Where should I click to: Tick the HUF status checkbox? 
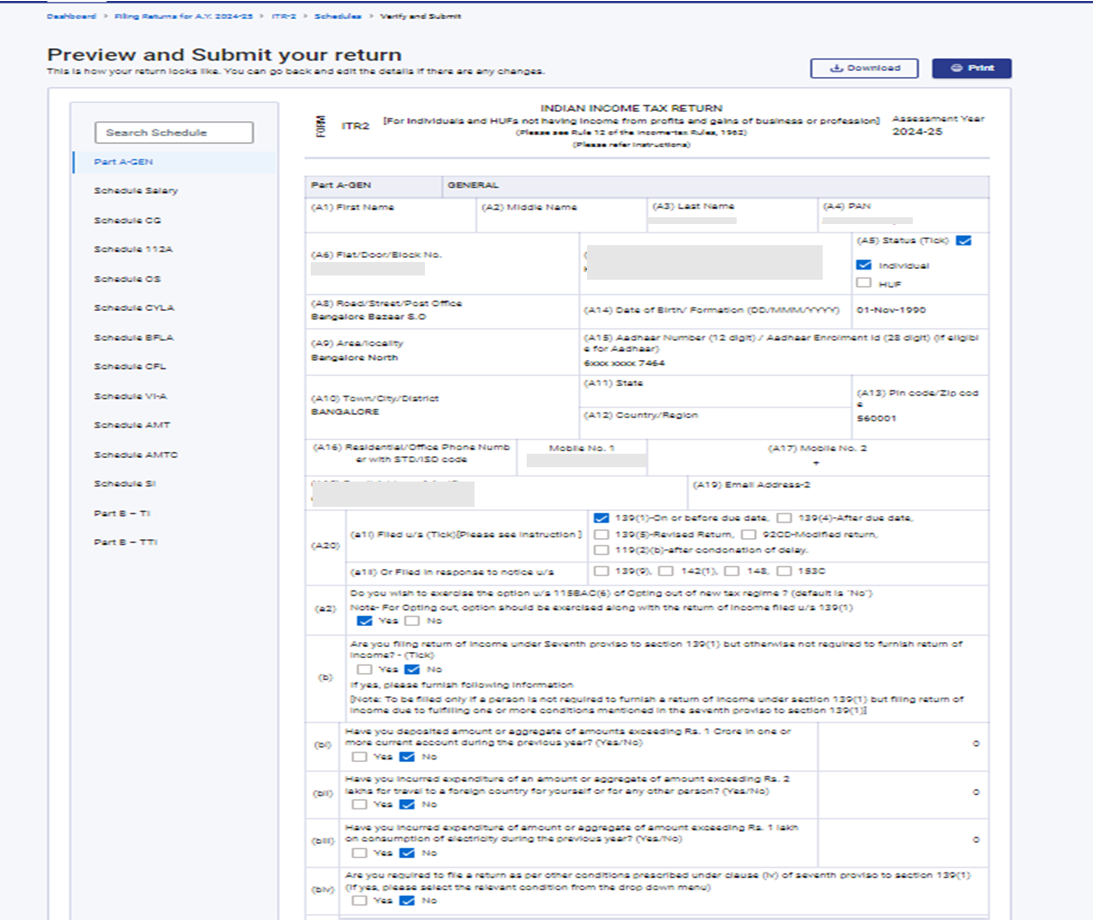864,283
